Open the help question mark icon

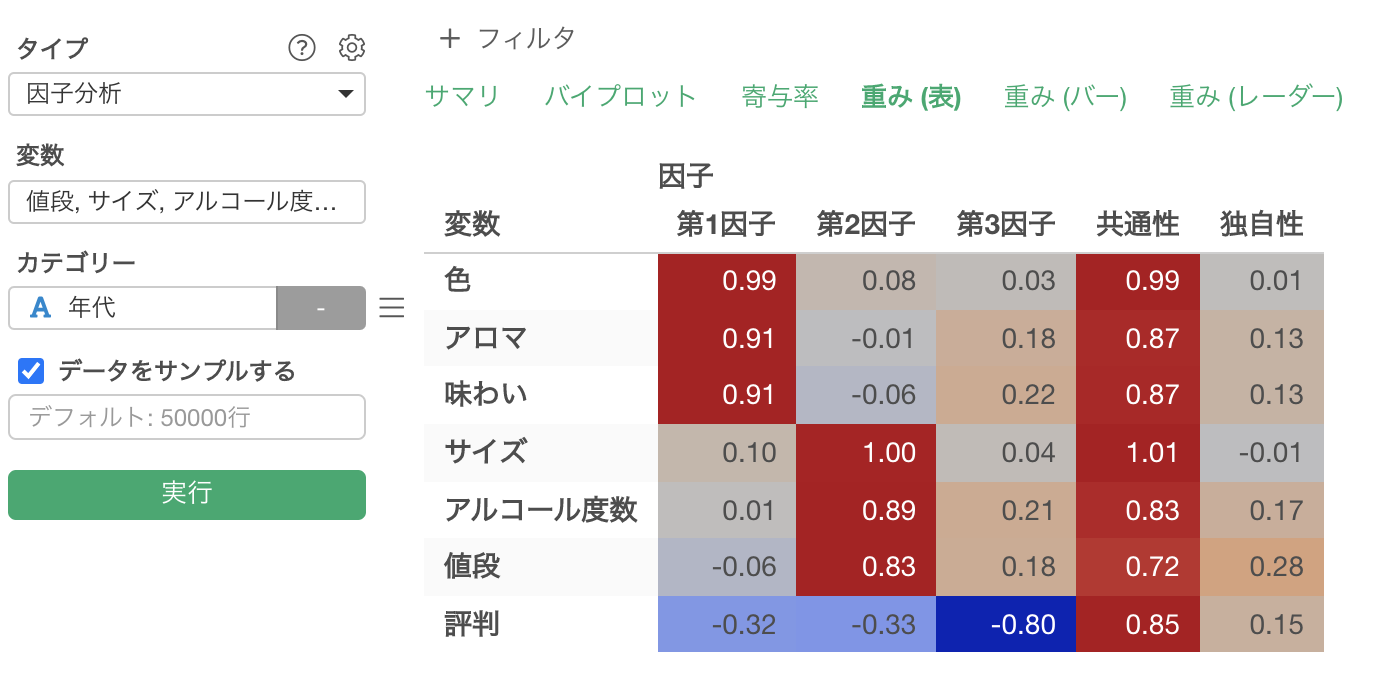pyautogui.click(x=301, y=47)
